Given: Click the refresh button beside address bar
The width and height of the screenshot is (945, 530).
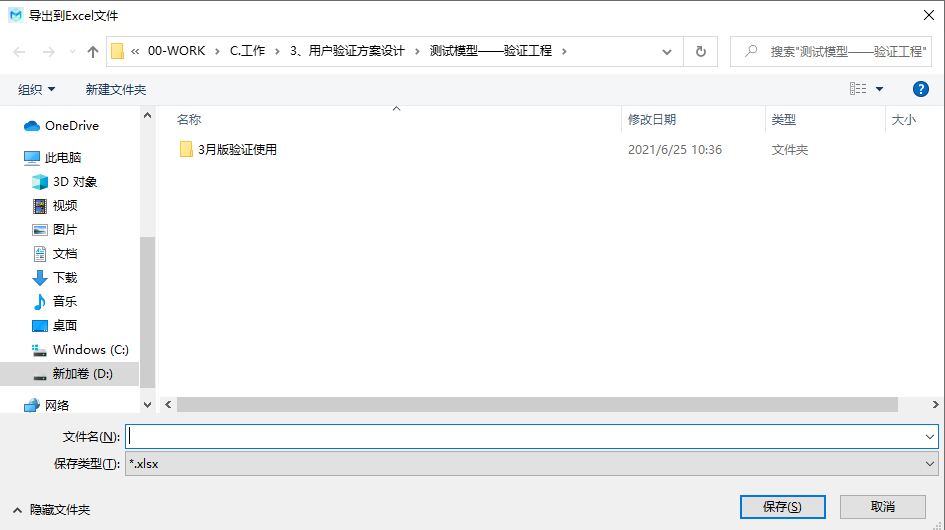Looking at the screenshot, I should click(700, 52).
